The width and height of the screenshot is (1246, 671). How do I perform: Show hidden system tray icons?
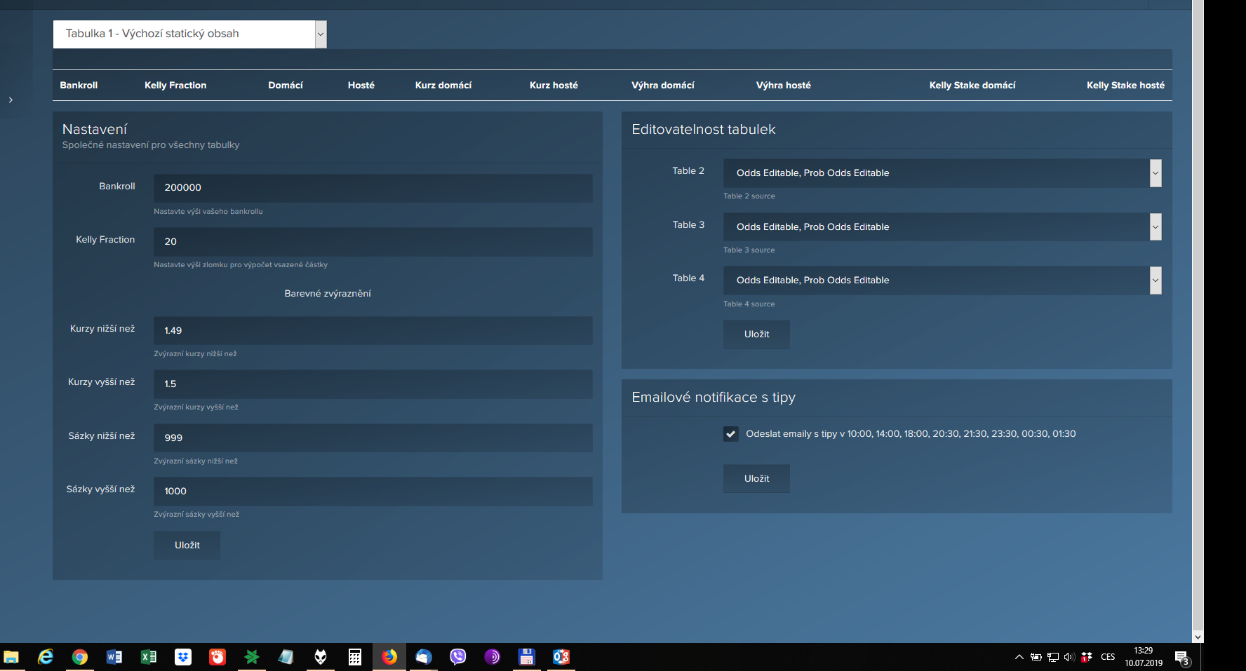click(x=1019, y=657)
